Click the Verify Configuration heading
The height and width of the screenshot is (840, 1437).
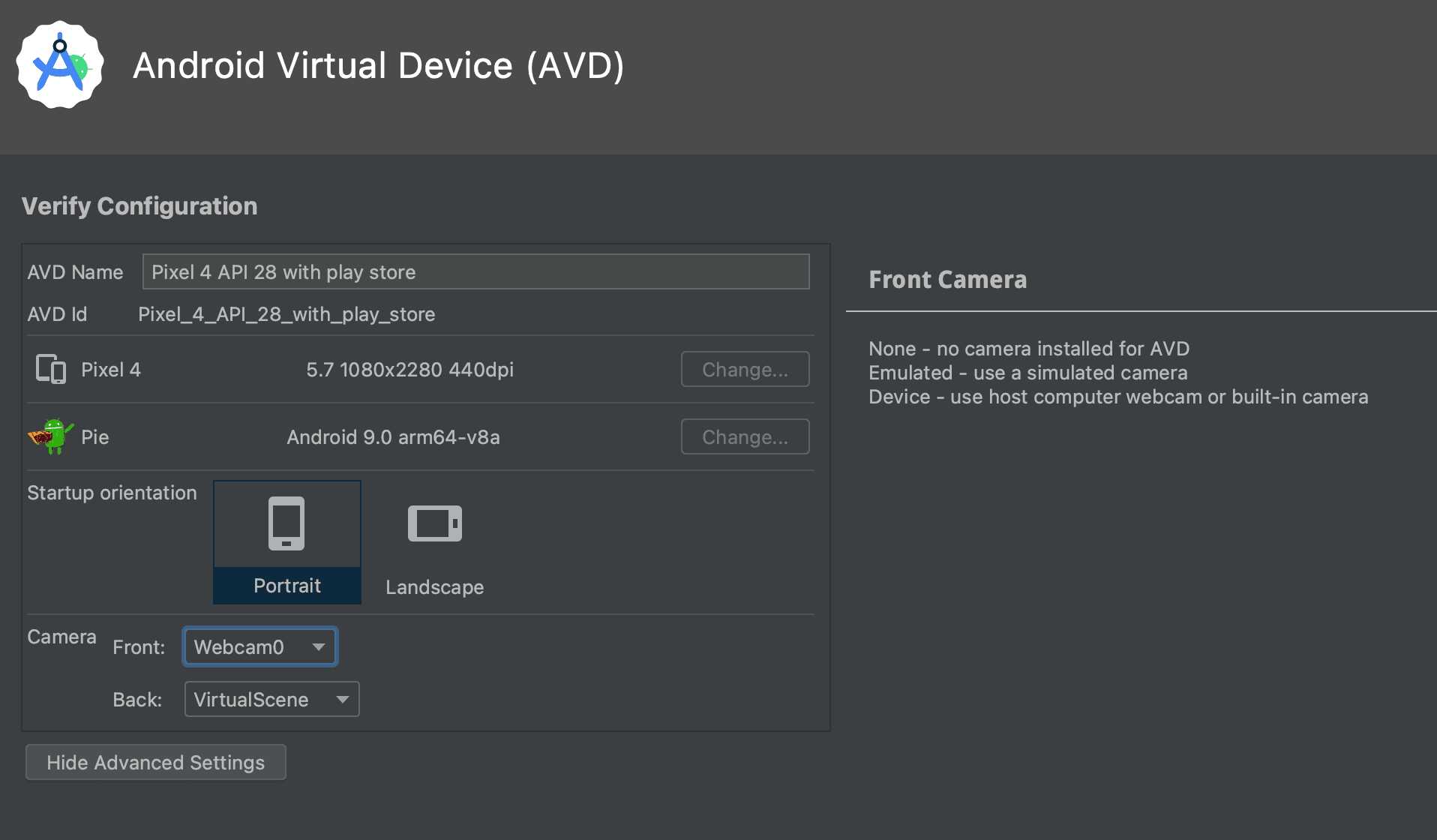[139, 206]
